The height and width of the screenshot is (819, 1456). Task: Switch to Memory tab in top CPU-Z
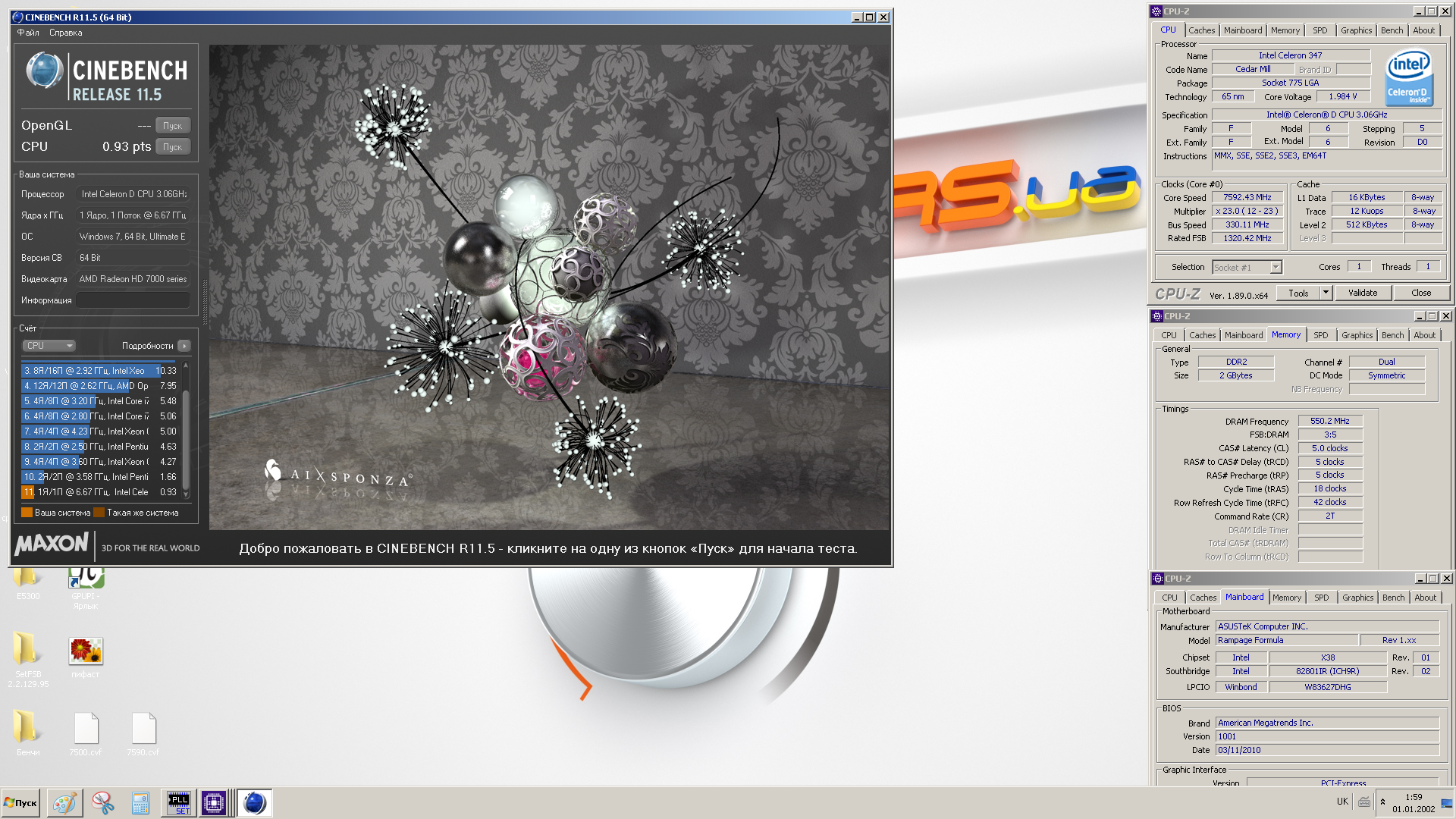coord(1285,30)
